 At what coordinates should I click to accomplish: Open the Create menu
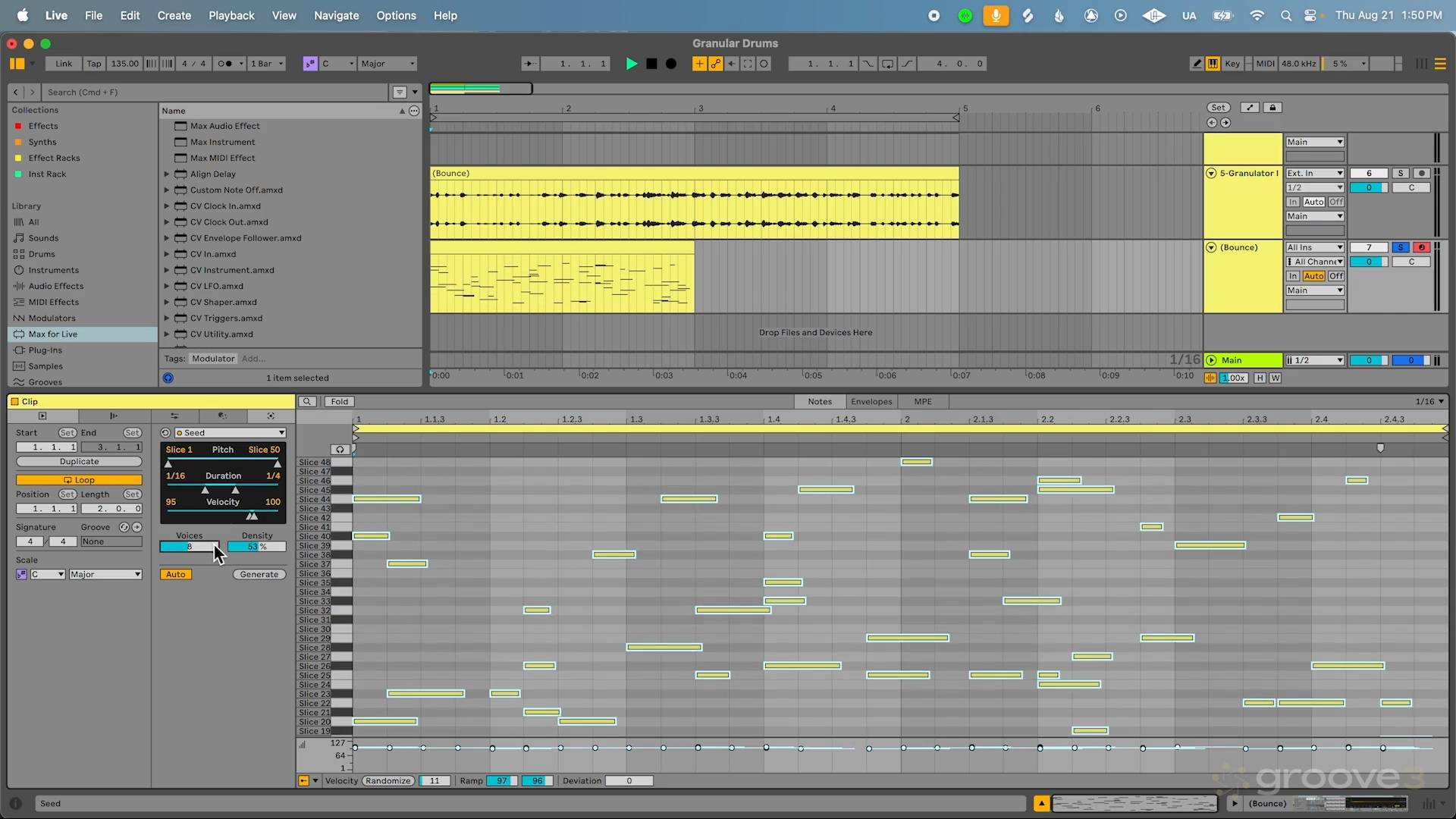tap(174, 15)
